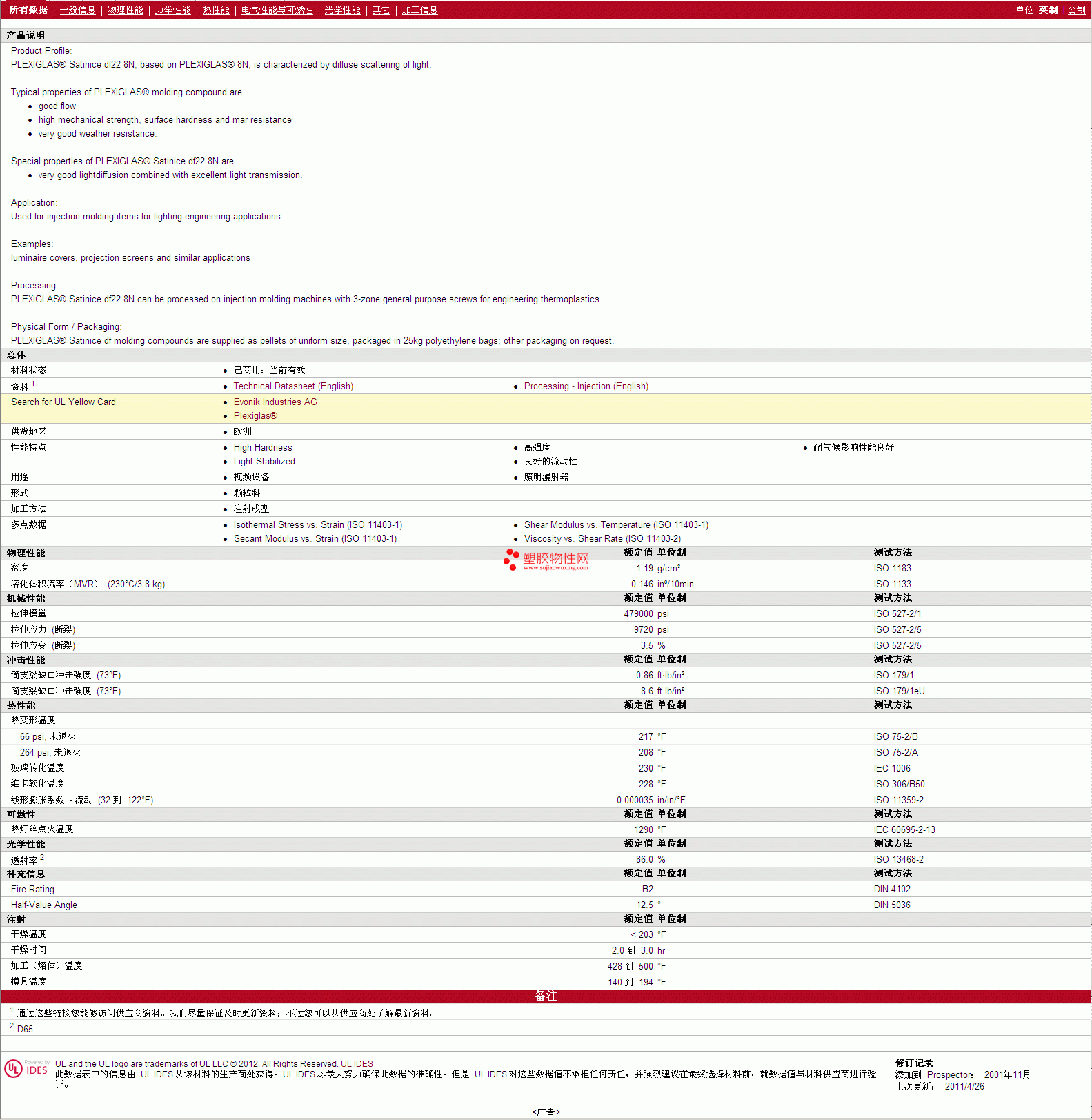Screen dimensions: 1092x1120
Task: Click DIN 5036 half-value angle method
Action: point(892,905)
